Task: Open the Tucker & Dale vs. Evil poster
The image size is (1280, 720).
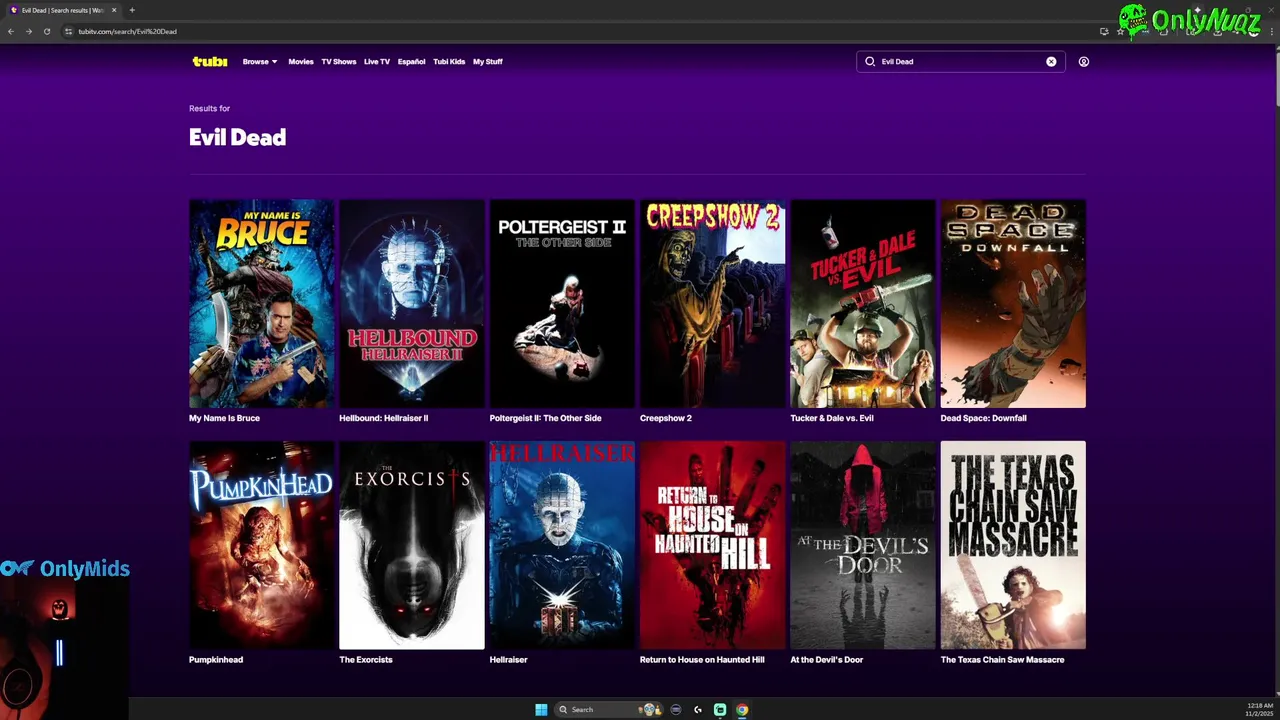Action: 863,304
